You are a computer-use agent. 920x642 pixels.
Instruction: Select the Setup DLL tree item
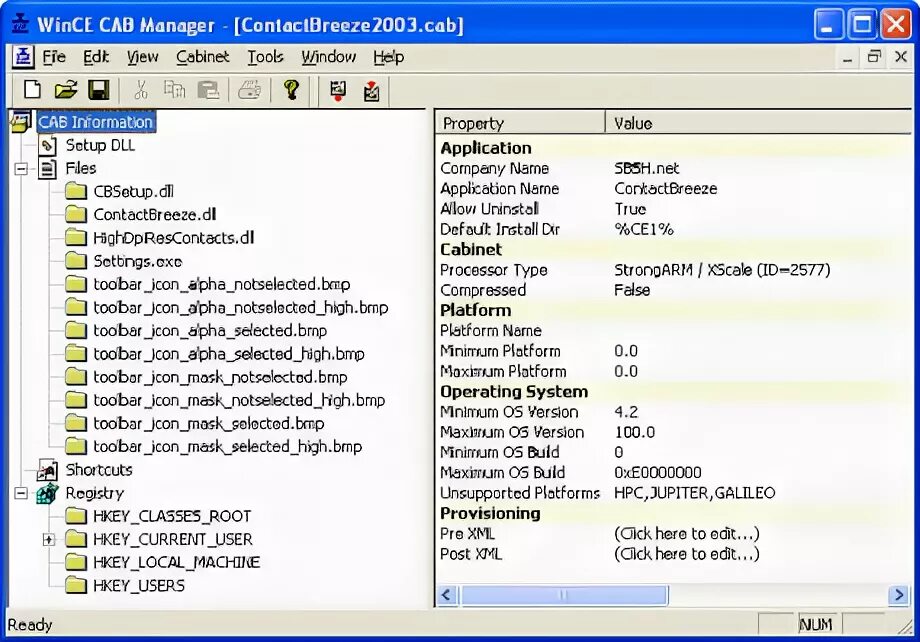[100, 145]
